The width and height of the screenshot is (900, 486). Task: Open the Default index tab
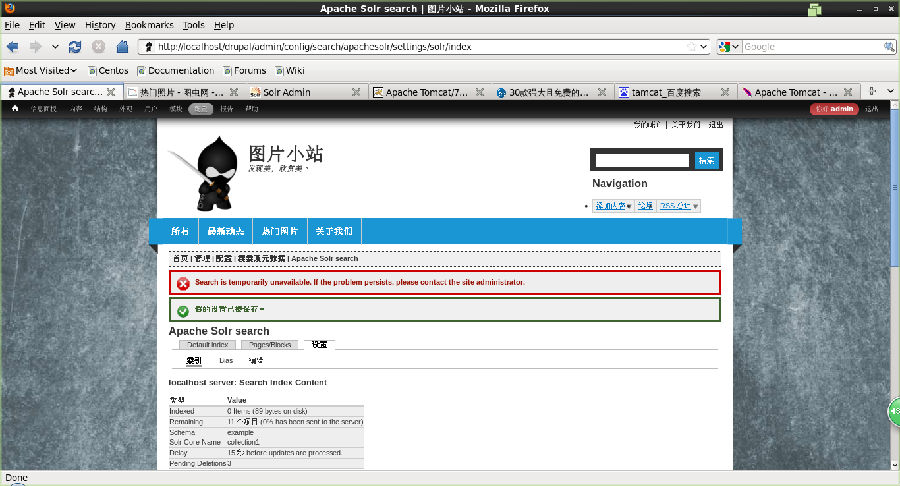208,345
